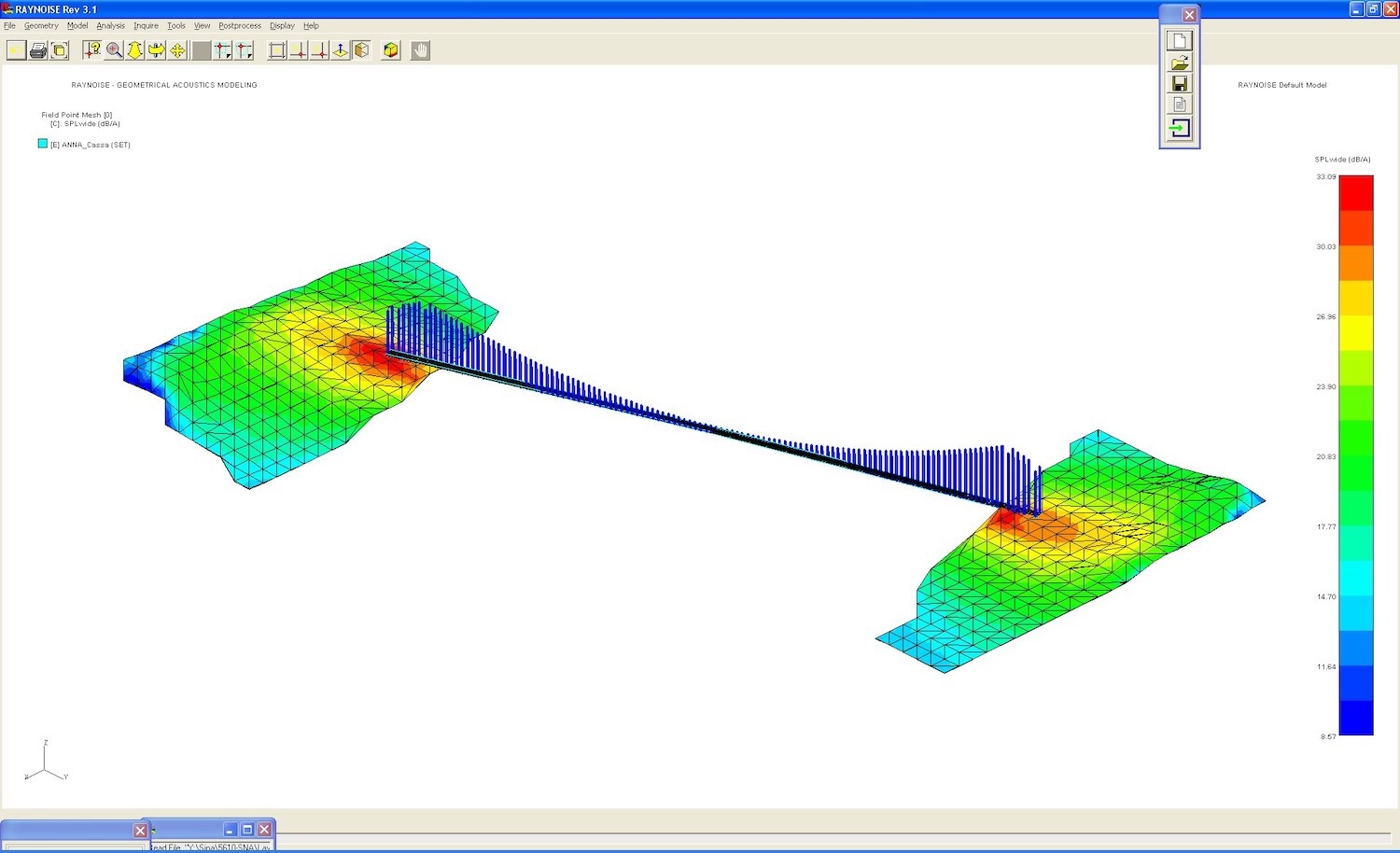1400x853 pixels.
Task: Click the red band at top of SPL color scale
Action: pyautogui.click(x=1355, y=192)
